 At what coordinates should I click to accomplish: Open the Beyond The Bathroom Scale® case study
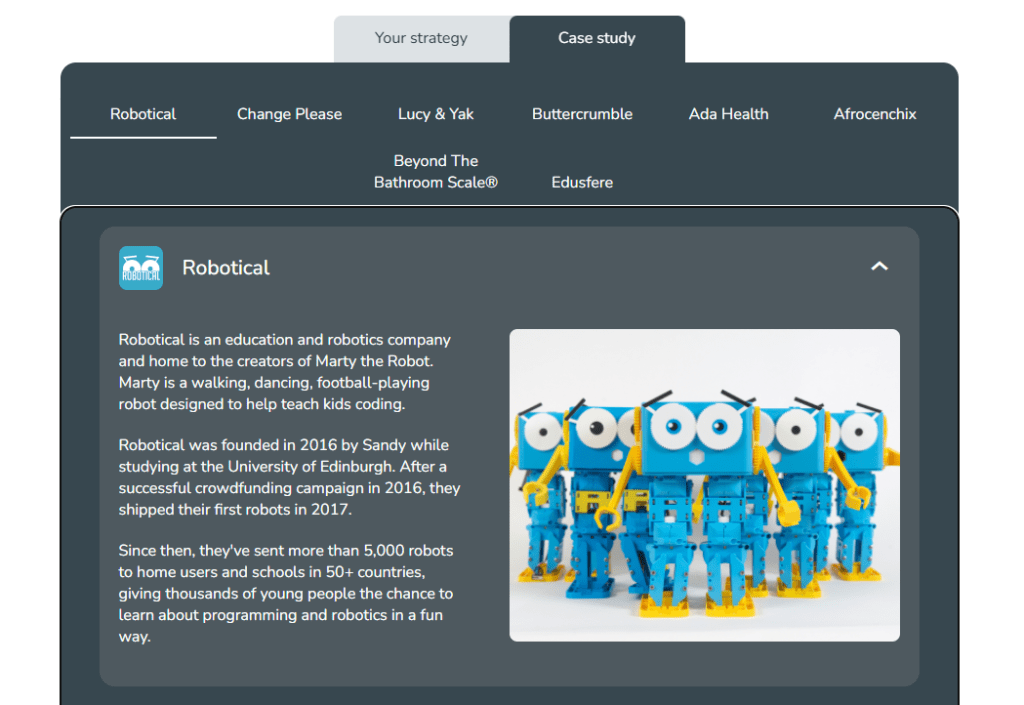pyautogui.click(x=435, y=171)
